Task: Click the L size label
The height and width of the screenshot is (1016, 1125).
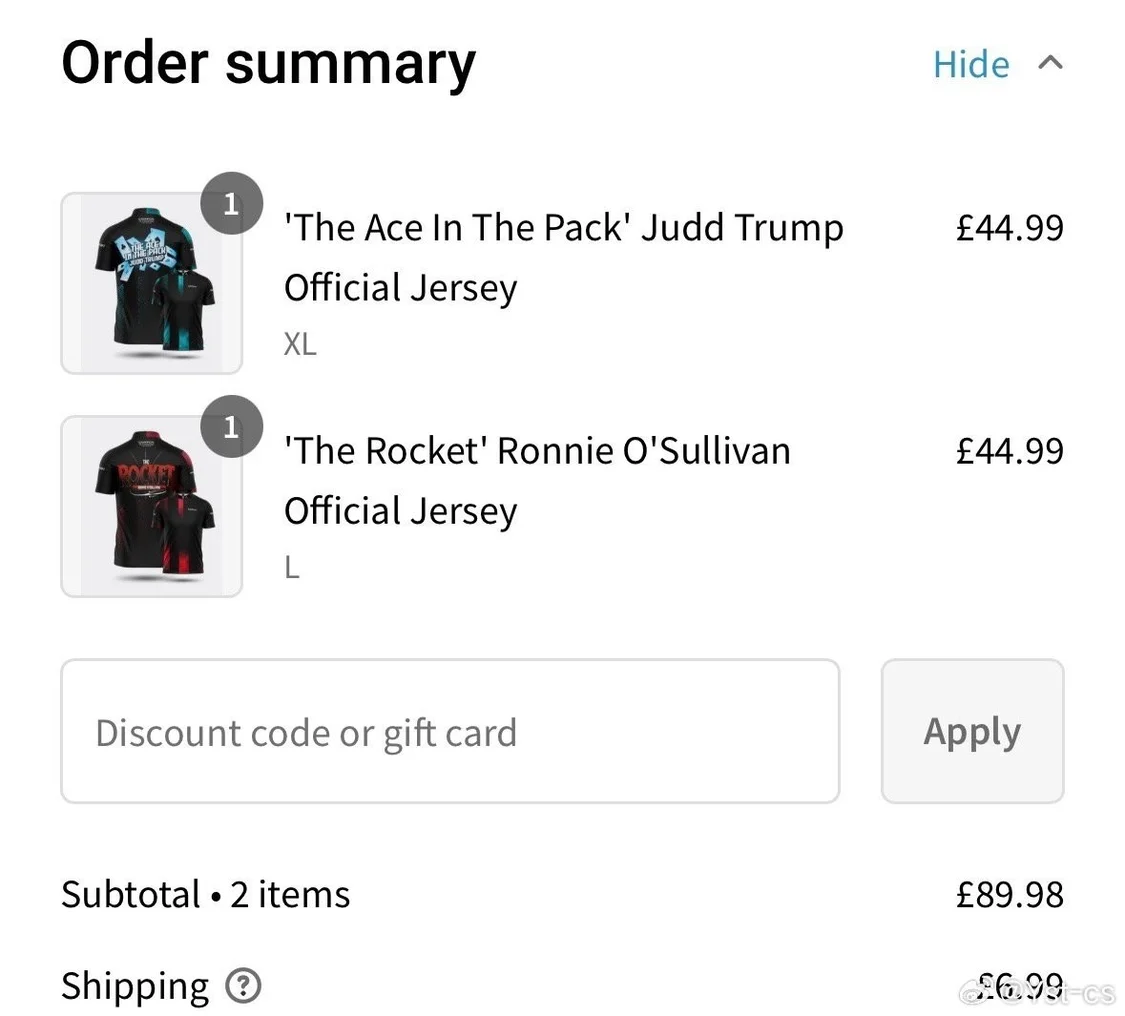Action: pos(292,568)
